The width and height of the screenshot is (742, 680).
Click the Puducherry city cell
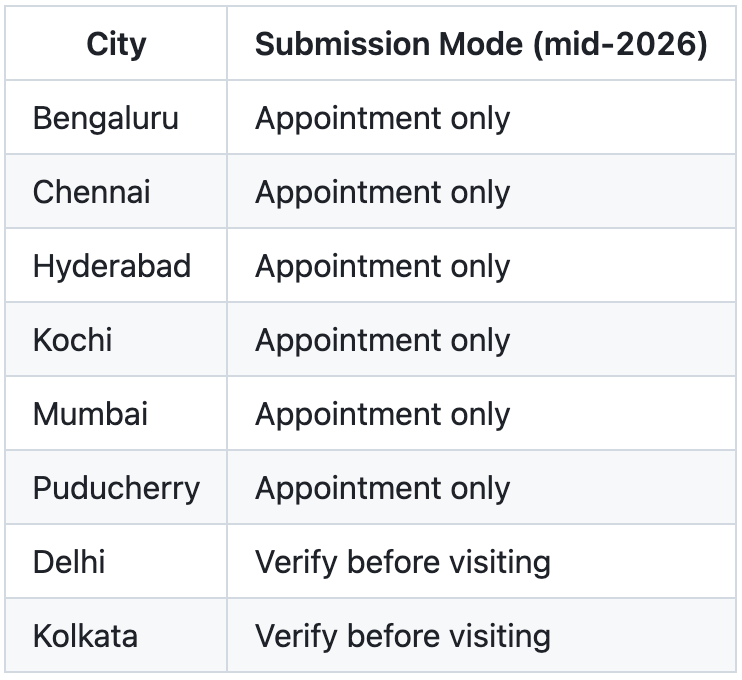(116, 488)
